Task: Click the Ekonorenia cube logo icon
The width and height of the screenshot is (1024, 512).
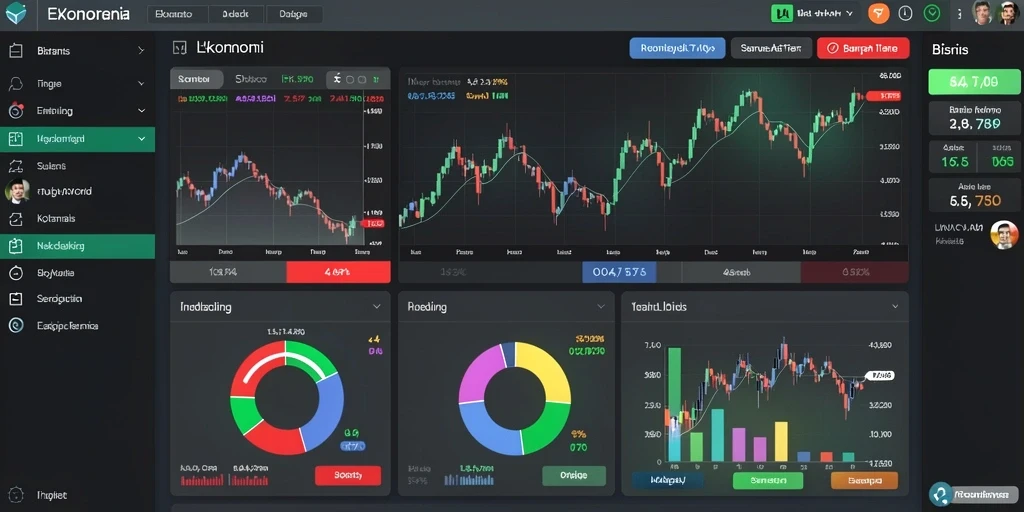Action: (16, 13)
